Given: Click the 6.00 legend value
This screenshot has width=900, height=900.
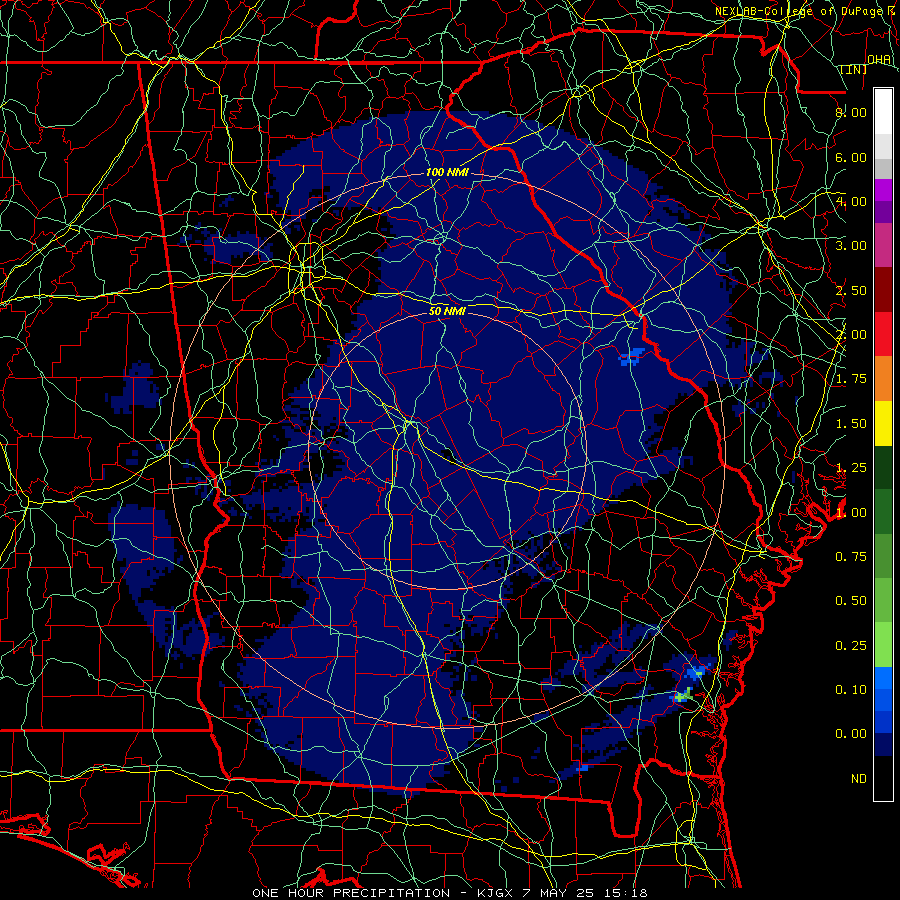Looking at the screenshot, I should [x=851, y=157].
